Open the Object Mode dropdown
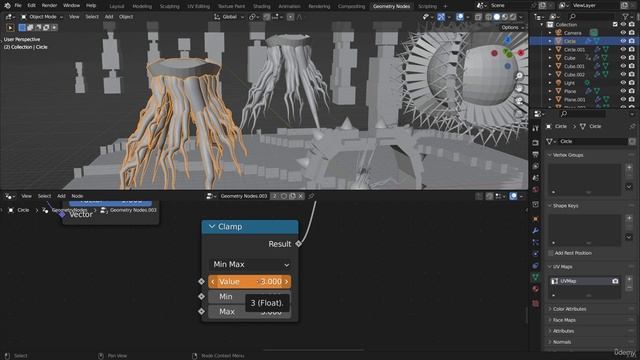The width and height of the screenshot is (640, 360). pyautogui.click(x=42, y=17)
